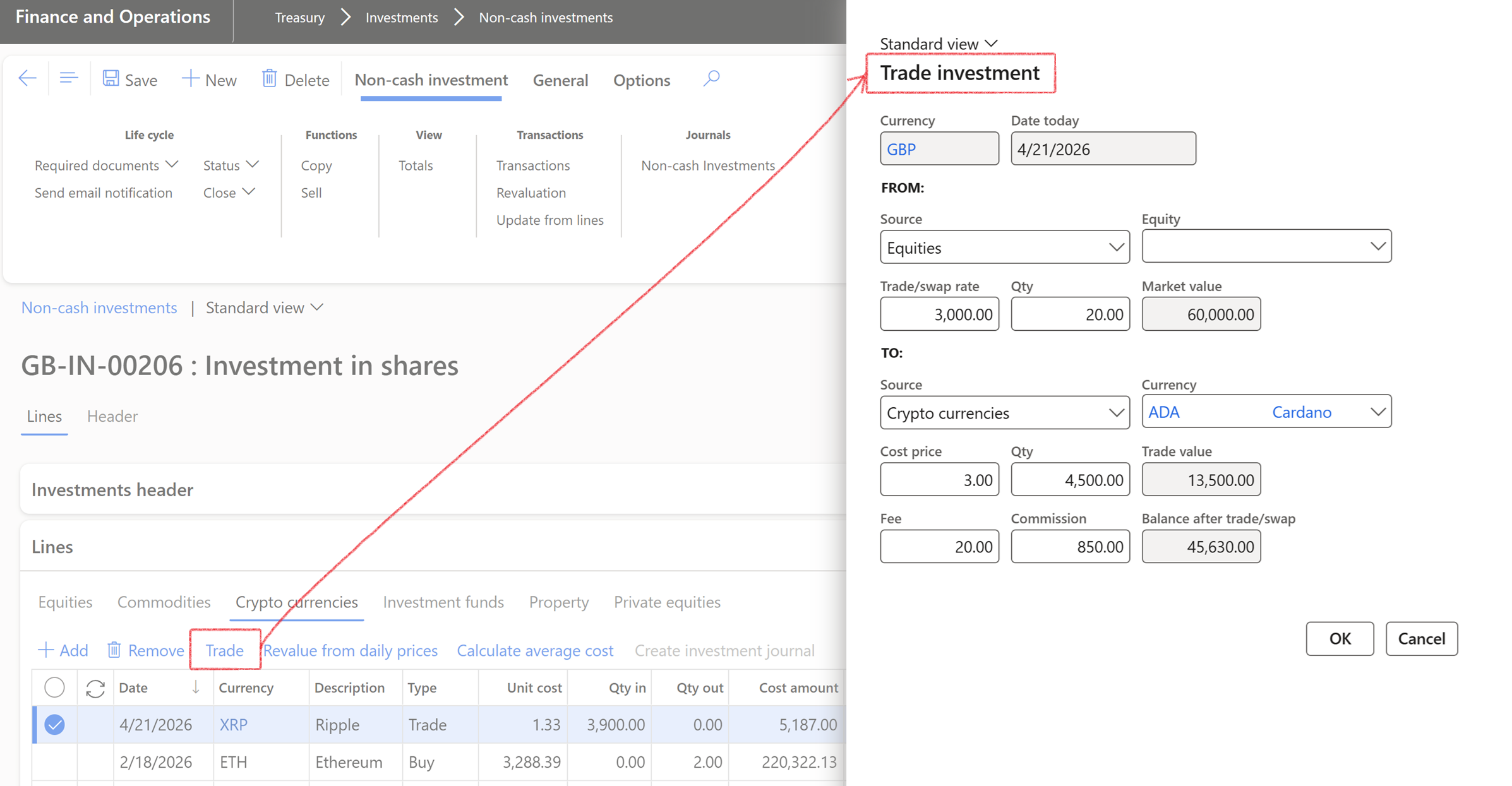Screen dimensions: 1512x786
Task: Select the Commodities lines tab
Action: (164, 602)
